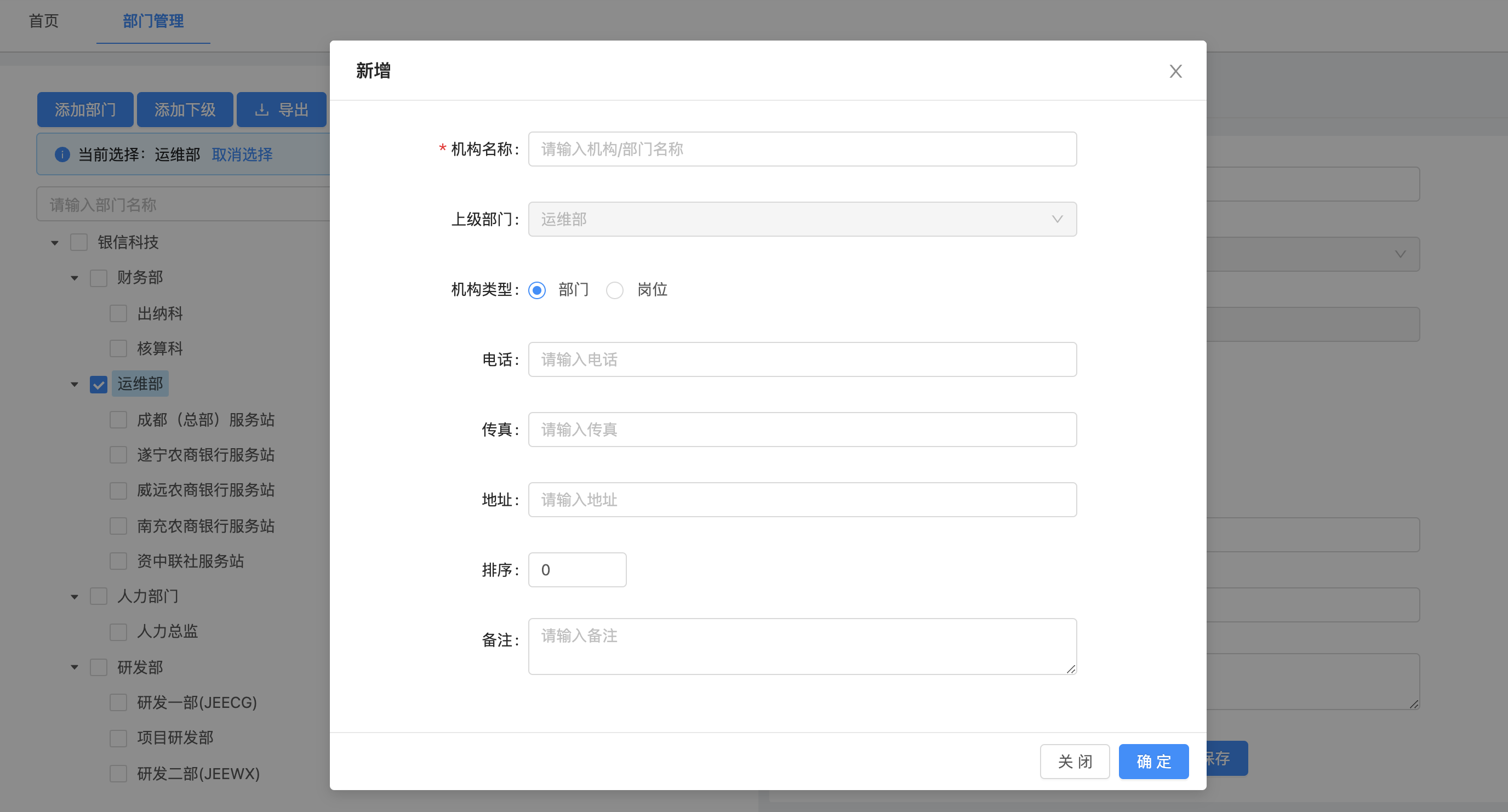The width and height of the screenshot is (1508, 812).
Task: Click the 取消选择 link
Action: [x=242, y=155]
